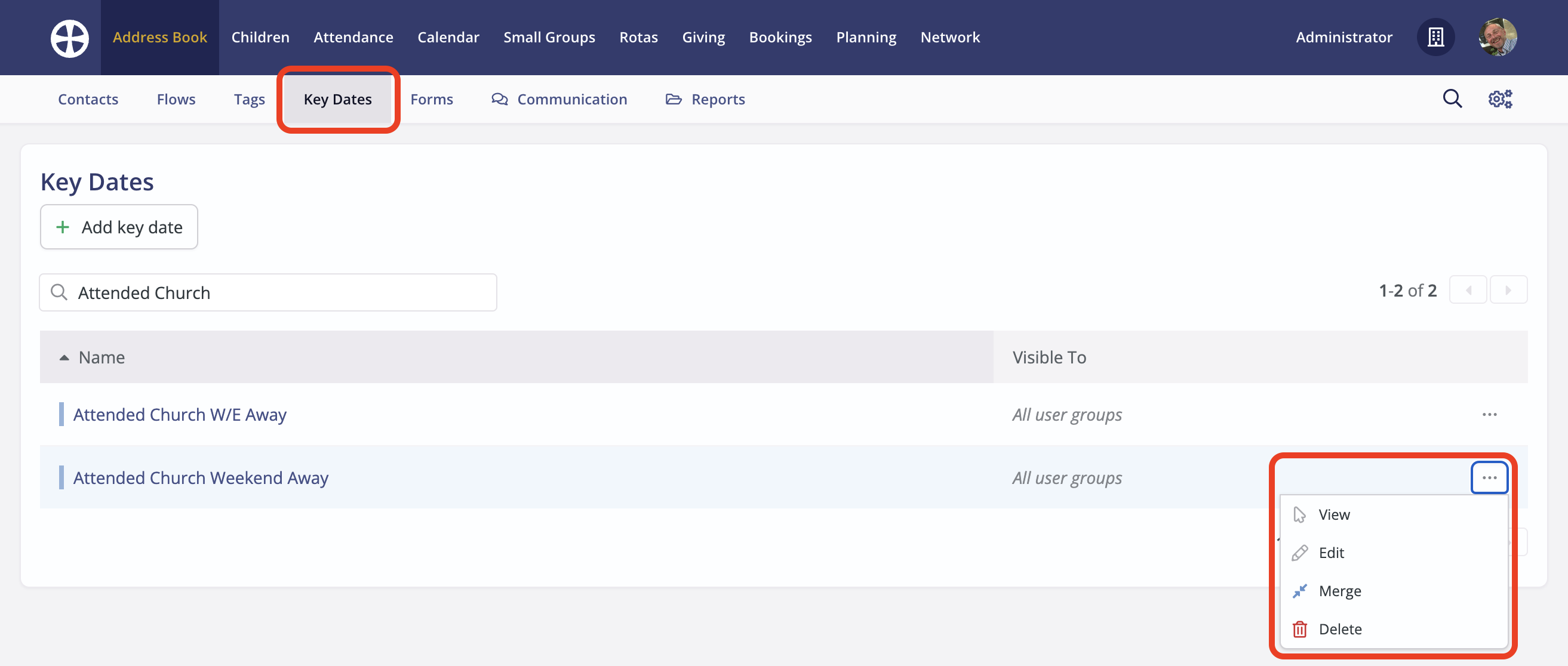Click the next page pagination arrow

(x=1508, y=290)
